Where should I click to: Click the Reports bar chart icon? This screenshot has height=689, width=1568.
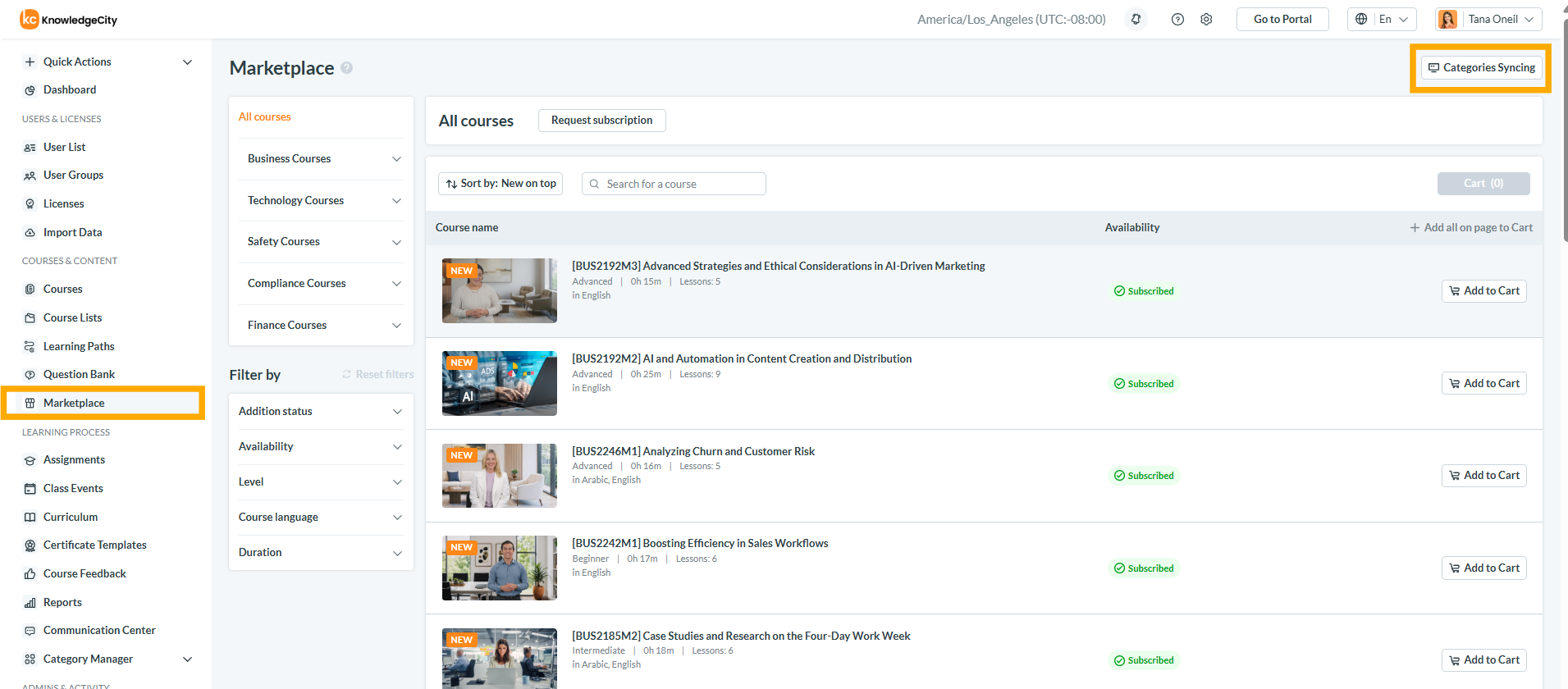(30, 603)
